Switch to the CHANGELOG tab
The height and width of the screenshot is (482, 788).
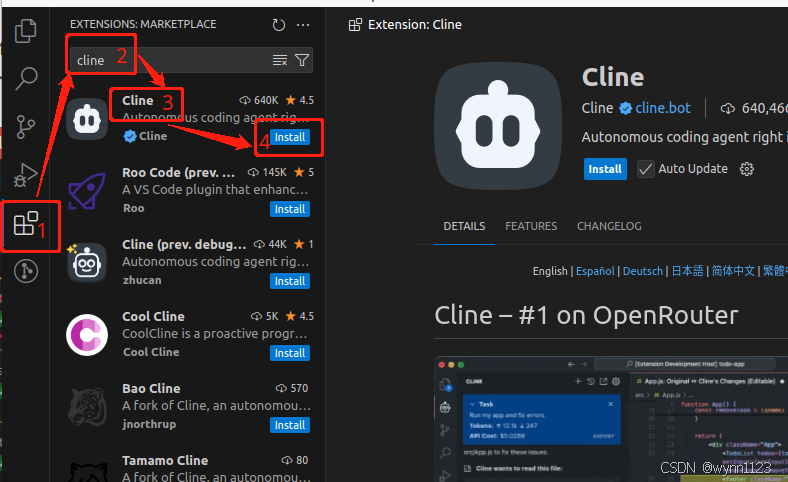tap(609, 226)
